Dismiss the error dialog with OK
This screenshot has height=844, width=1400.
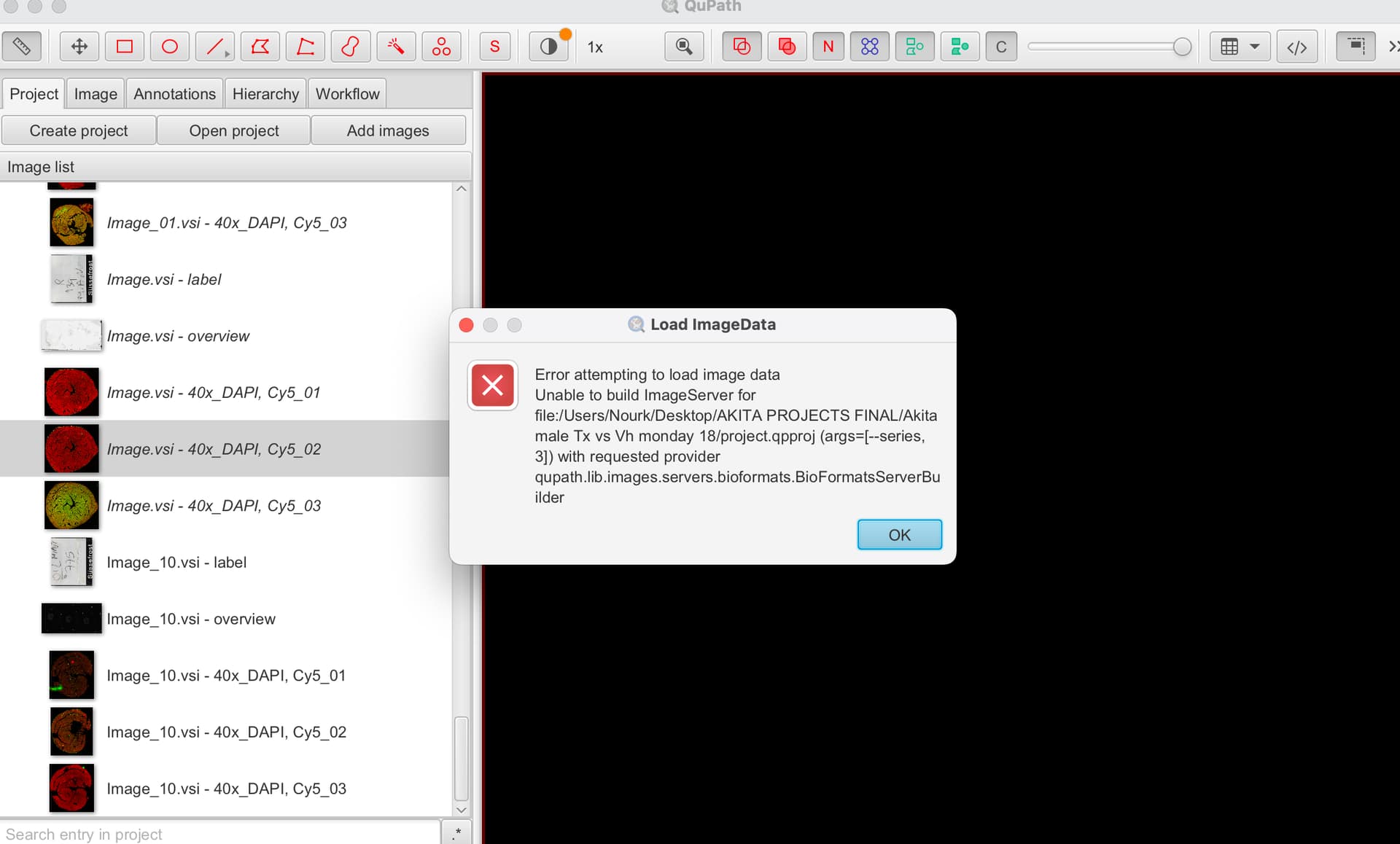point(899,534)
